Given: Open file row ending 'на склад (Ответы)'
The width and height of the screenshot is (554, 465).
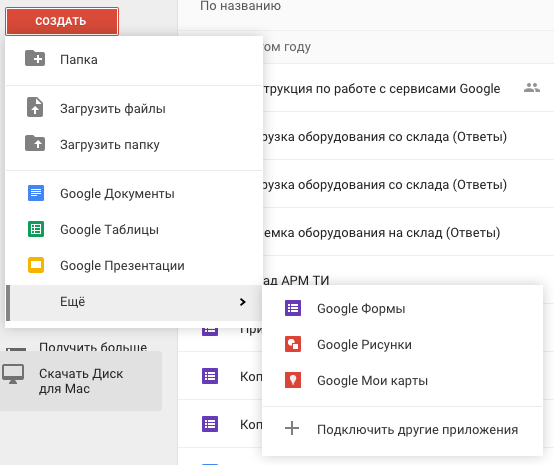Looking at the screenshot, I should point(382,232).
